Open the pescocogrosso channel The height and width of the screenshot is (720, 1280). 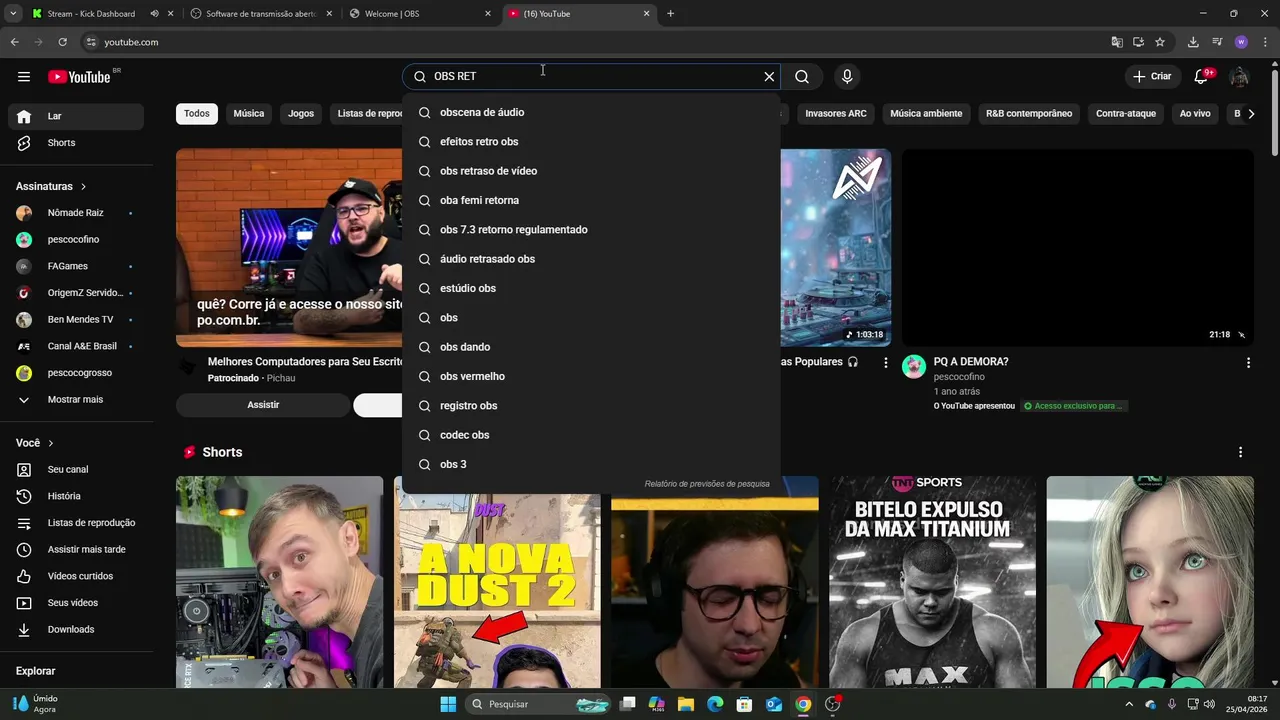click(76, 373)
